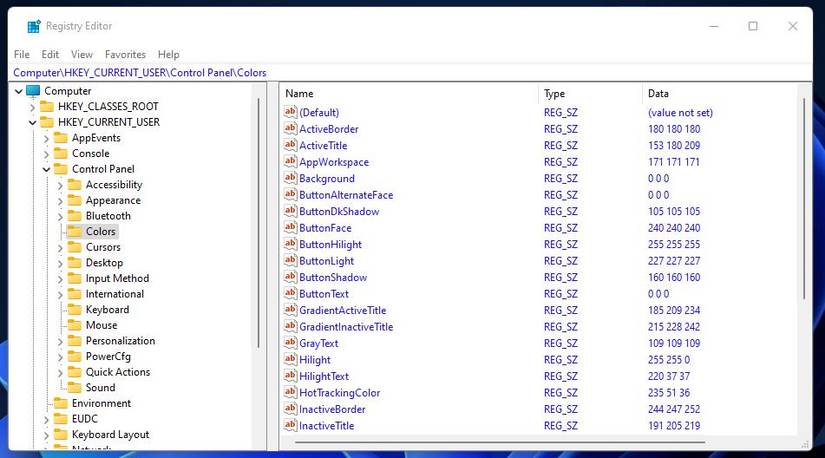The width and height of the screenshot is (825, 458).
Task: Select the string icon beside HotTrackingColor
Action: click(290, 392)
